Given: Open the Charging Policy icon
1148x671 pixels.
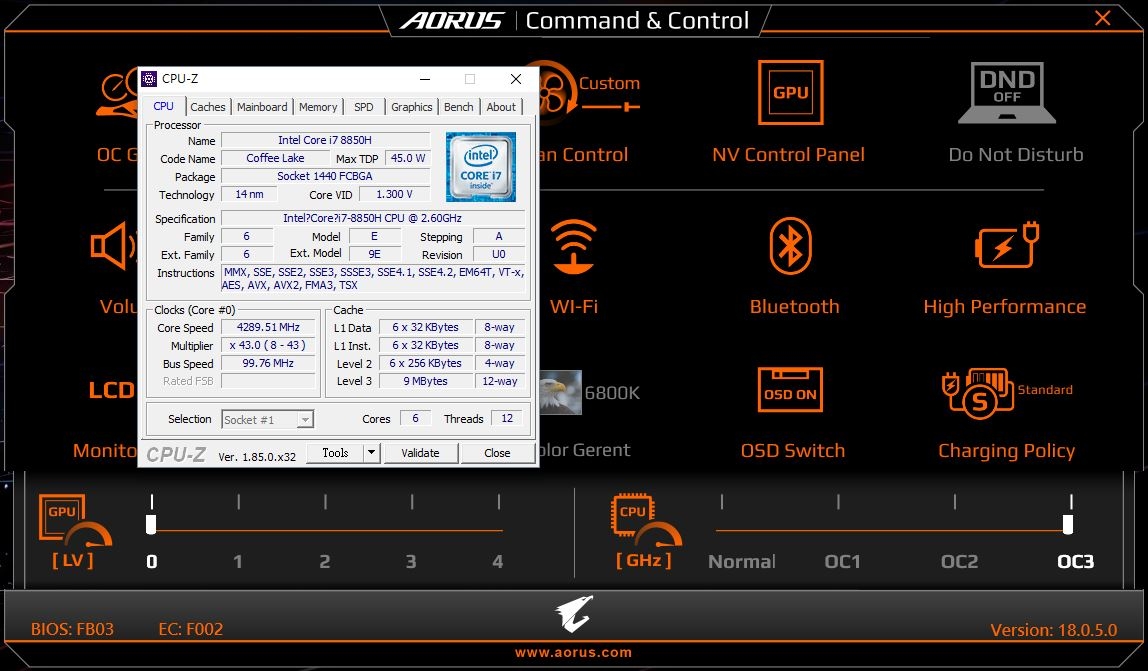Looking at the screenshot, I should 980,393.
